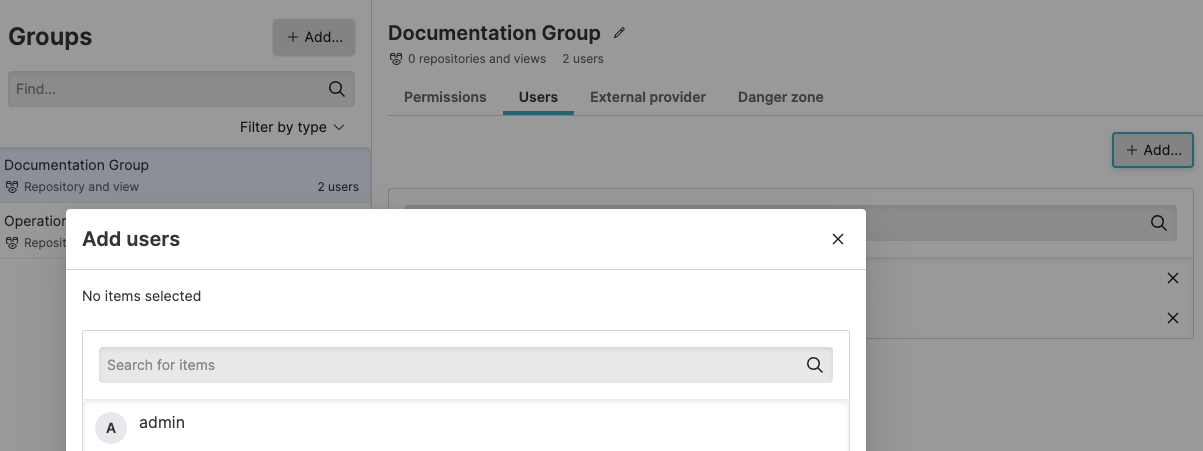The image size is (1203, 451).
Task: Expand the Filter by type dropdown
Action: point(292,127)
